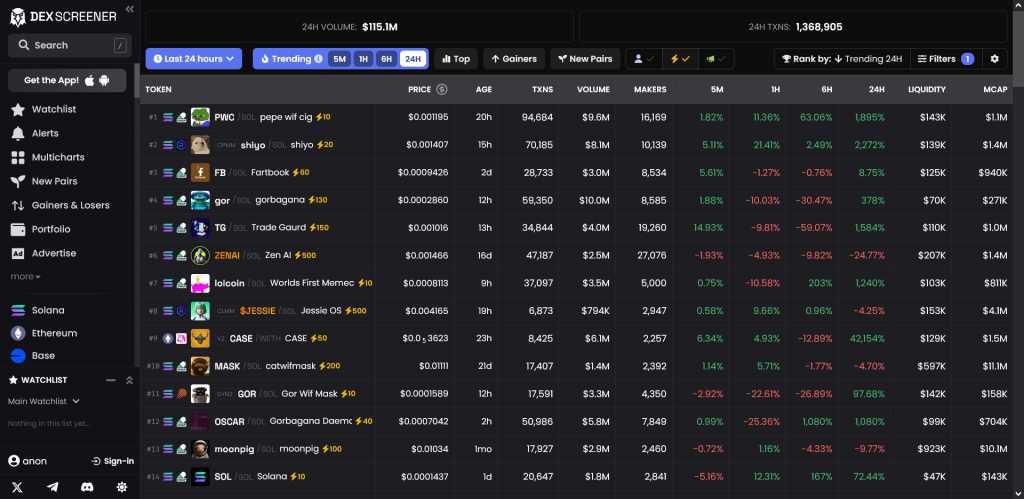Select the 6H trending timeframe
The width and height of the screenshot is (1024, 499).
pos(387,59)
